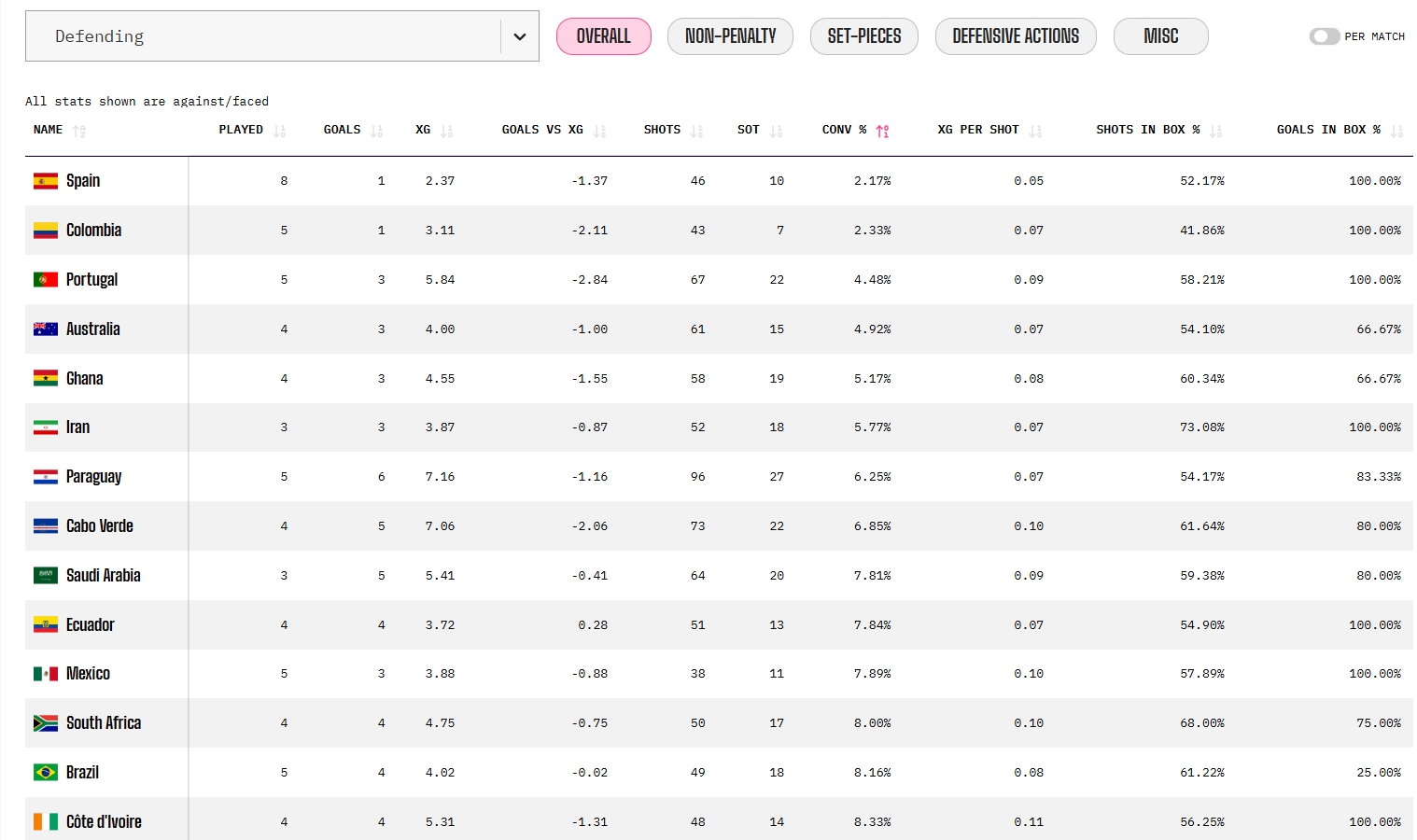Select the OVERALL tab
Image resolution: width=1417 pixels, height=840 pixels.
(604, 36)
